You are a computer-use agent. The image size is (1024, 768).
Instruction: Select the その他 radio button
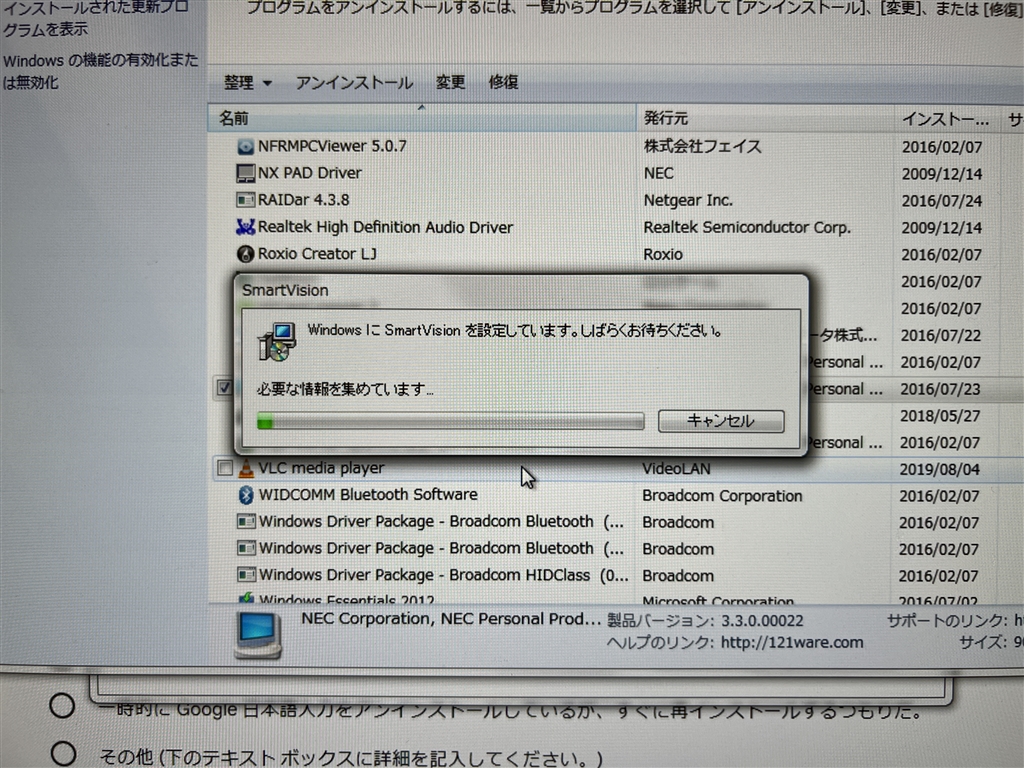[x=63, y=753]
